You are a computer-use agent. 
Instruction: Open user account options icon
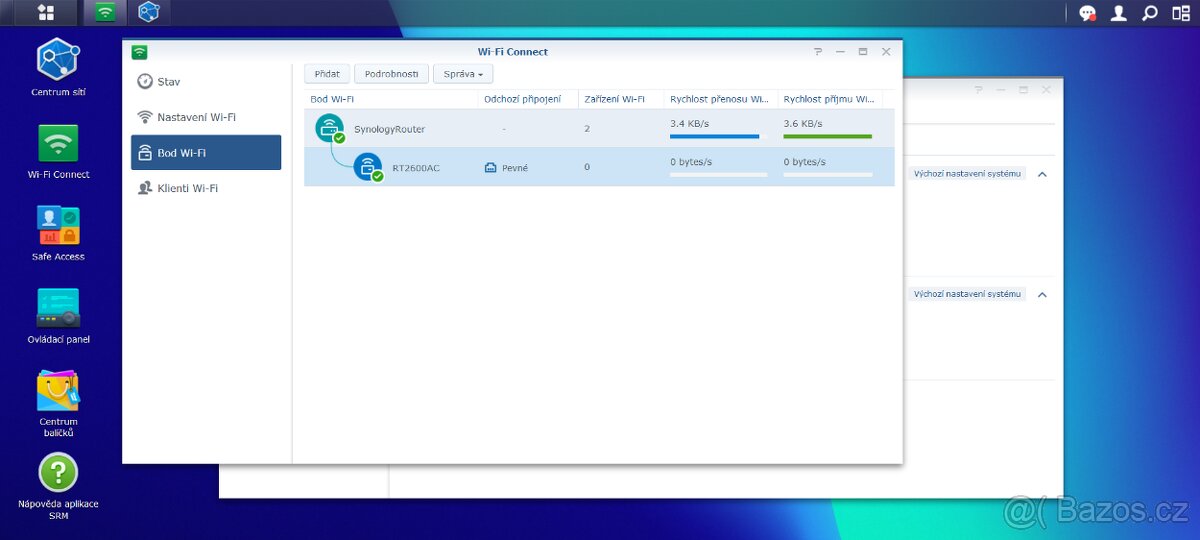(1119, 13)
